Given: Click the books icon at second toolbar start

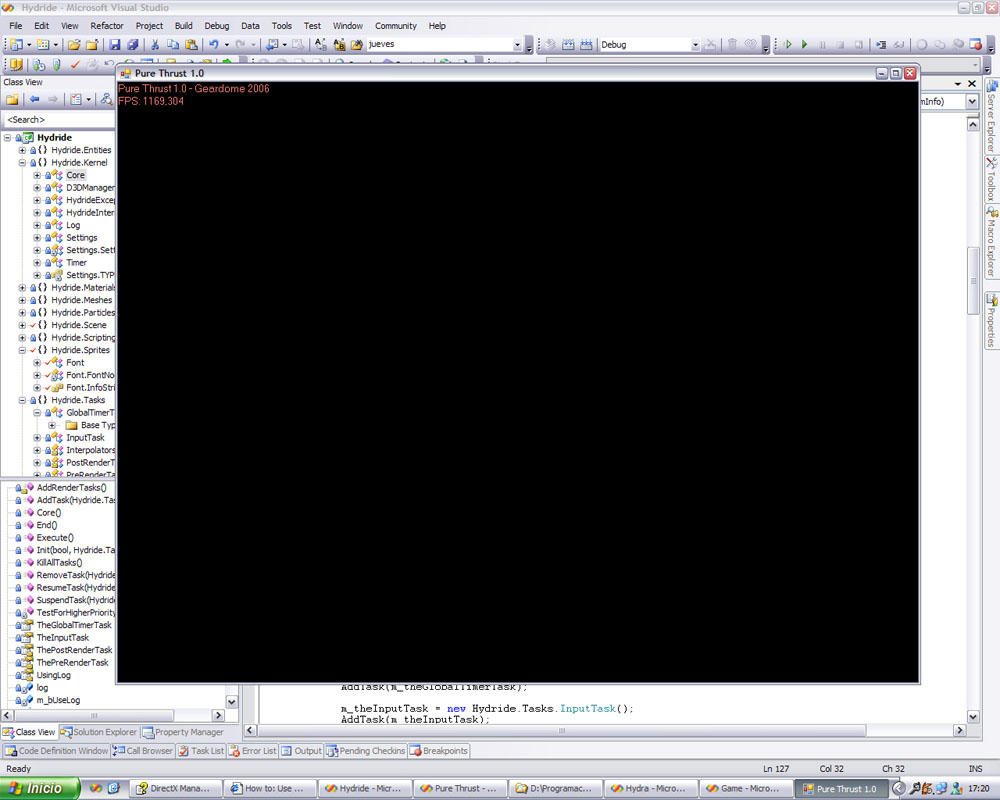Looking at the screenshot, I should [x=17, y=64].
